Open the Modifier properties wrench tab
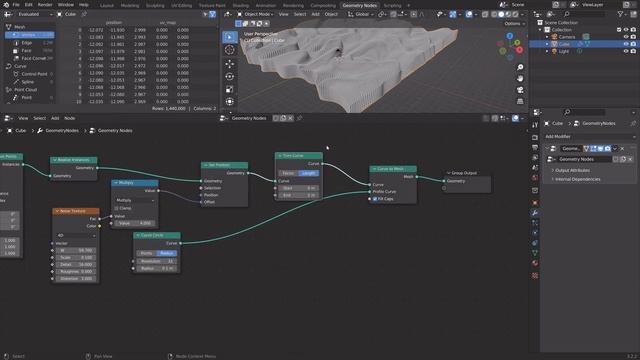The image size is (640, 360). point(535,213)
